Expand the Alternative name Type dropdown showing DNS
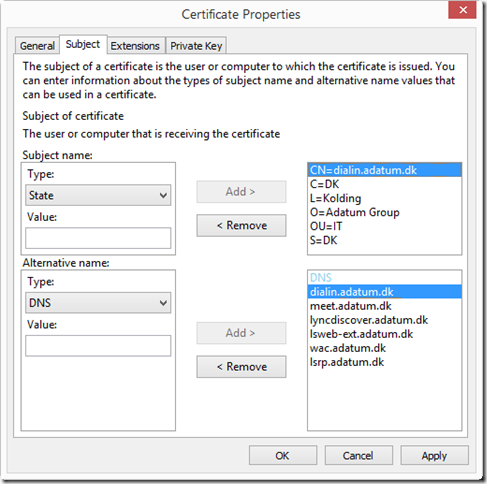 (x=98, y=303)
